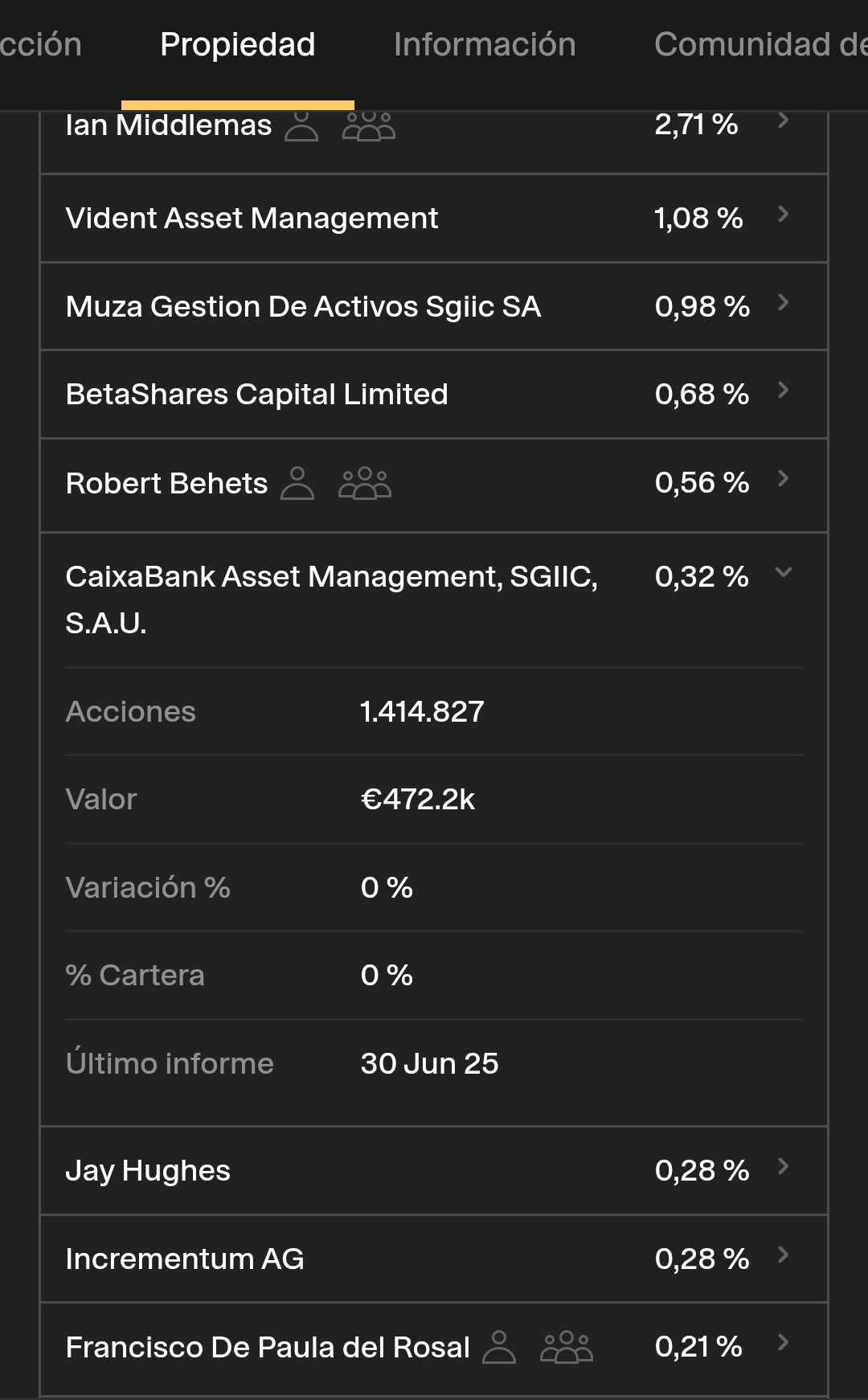The image size is (868, 1400).
Task: Click the 1.414.827 Acciones value
Action: [x=422, y=712]
